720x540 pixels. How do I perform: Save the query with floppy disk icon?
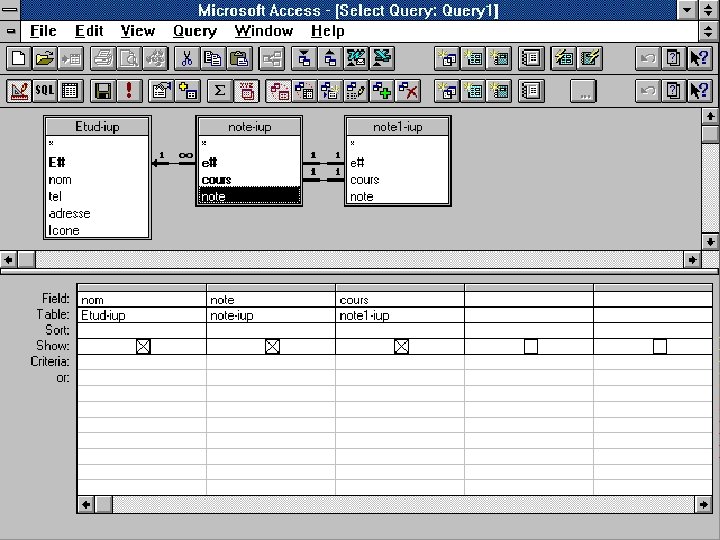103,91
